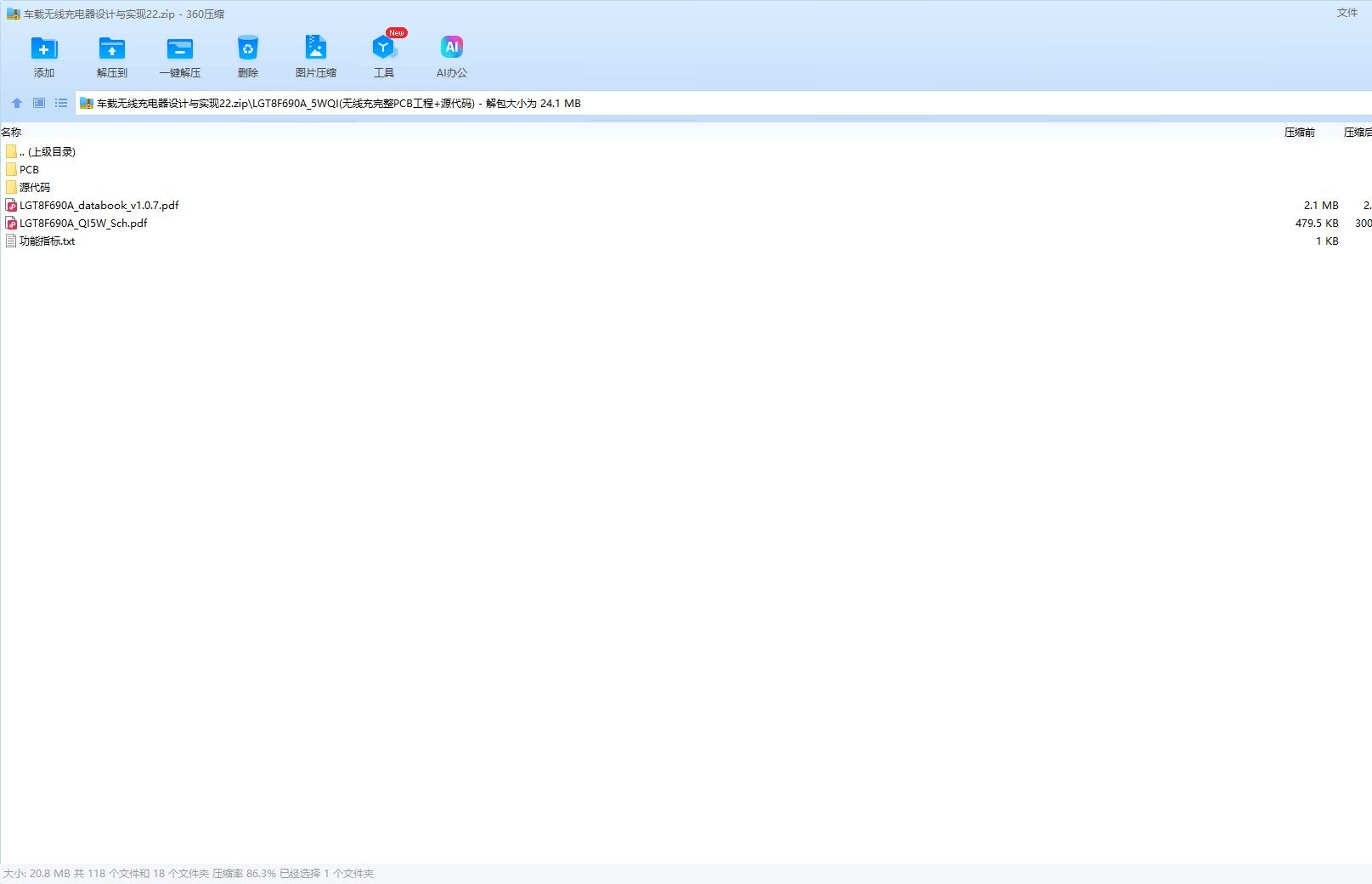Sort by the 压缩前 size column

[1299, 132]
